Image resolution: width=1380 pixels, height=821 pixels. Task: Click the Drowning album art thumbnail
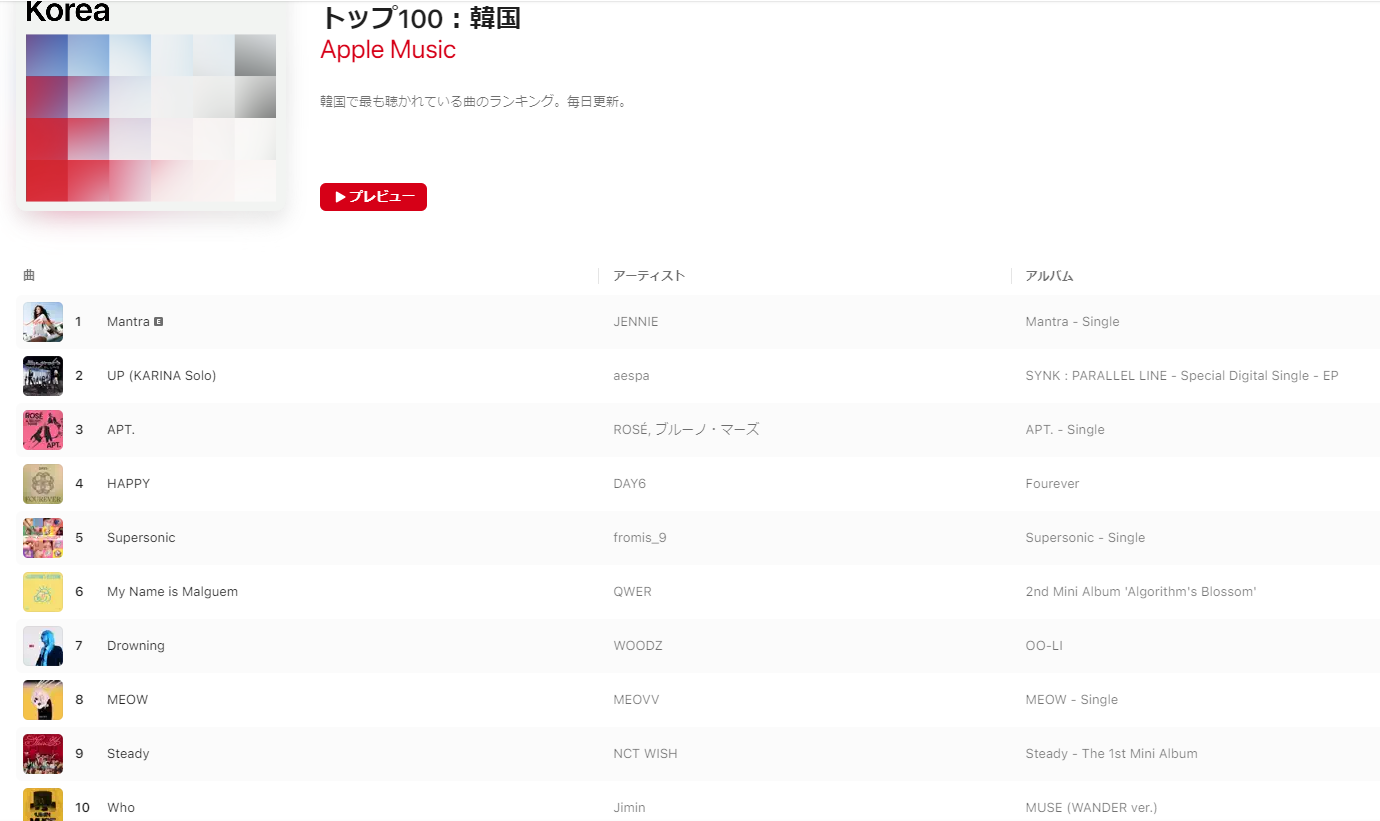click(43, 646)
